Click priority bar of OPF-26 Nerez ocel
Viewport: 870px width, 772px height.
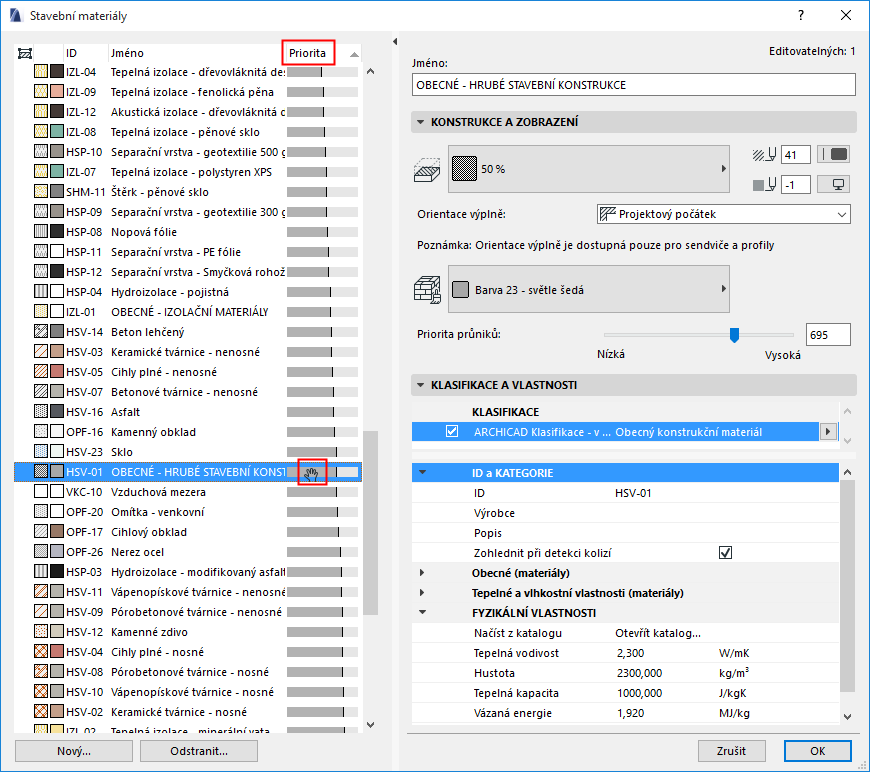pos(322,552)
